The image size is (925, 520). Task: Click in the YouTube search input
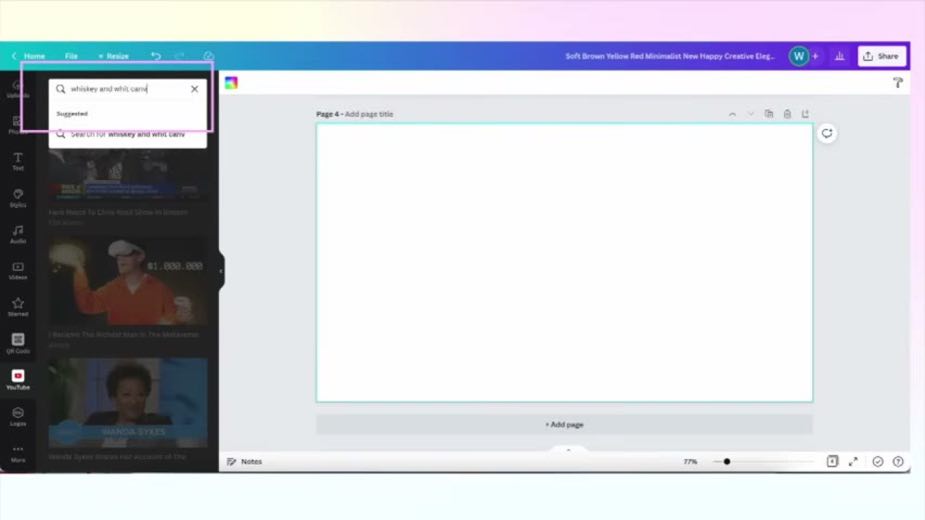tap(127, 89)
